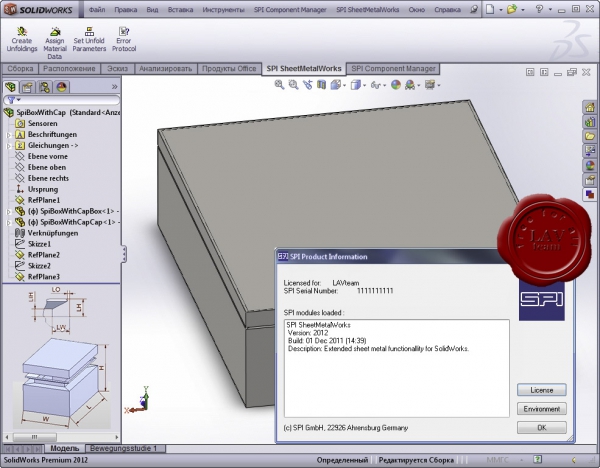The image size is (600, 468).
Task: Click the Edit Appearance sphere icon
Action: pyautogui.click(x=396, y=85)
